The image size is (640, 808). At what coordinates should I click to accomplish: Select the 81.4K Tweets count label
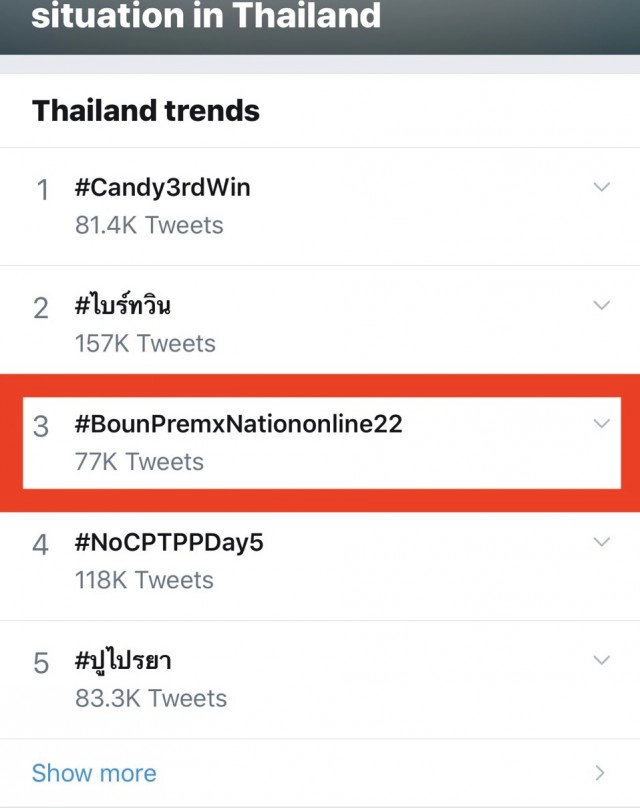click(x=151, y=226)
